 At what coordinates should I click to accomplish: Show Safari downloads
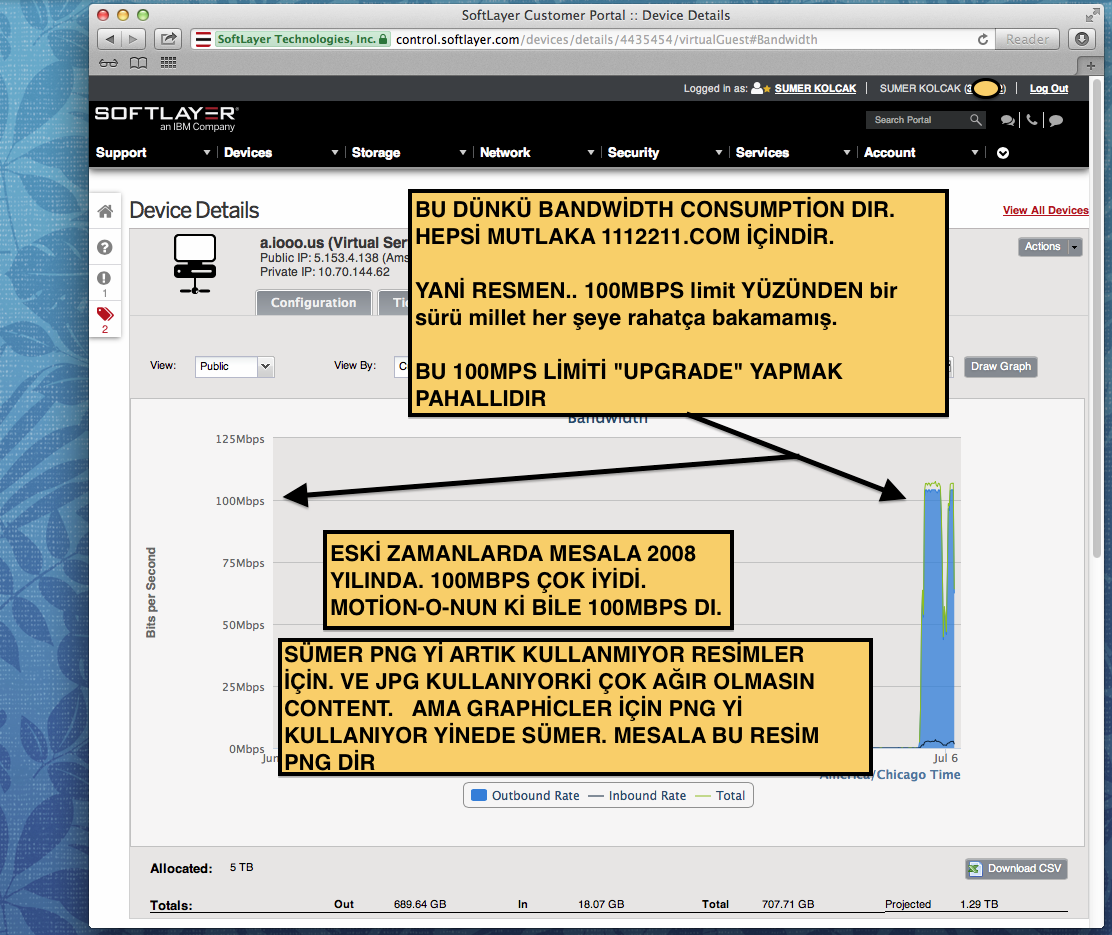coord(1082,39)
